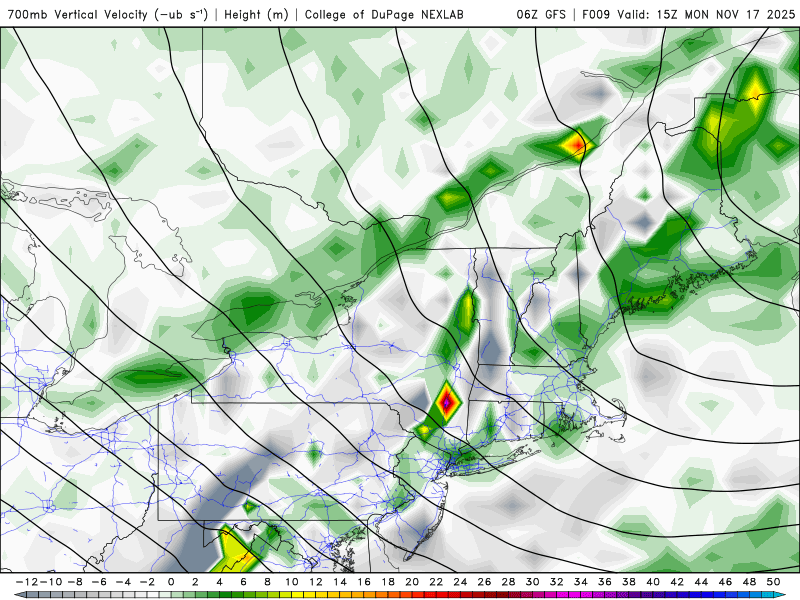
Task: Click the '-6' value on the color scale
Action: tap(98, 582)
